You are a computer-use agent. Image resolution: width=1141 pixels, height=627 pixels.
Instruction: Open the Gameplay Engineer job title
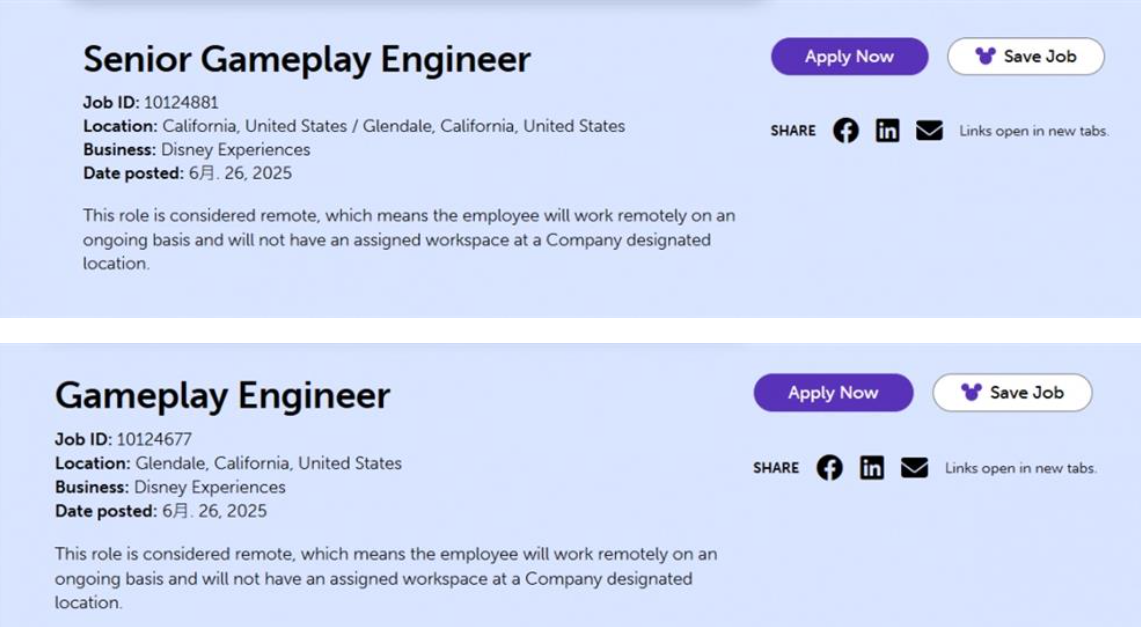pos(223,396)
